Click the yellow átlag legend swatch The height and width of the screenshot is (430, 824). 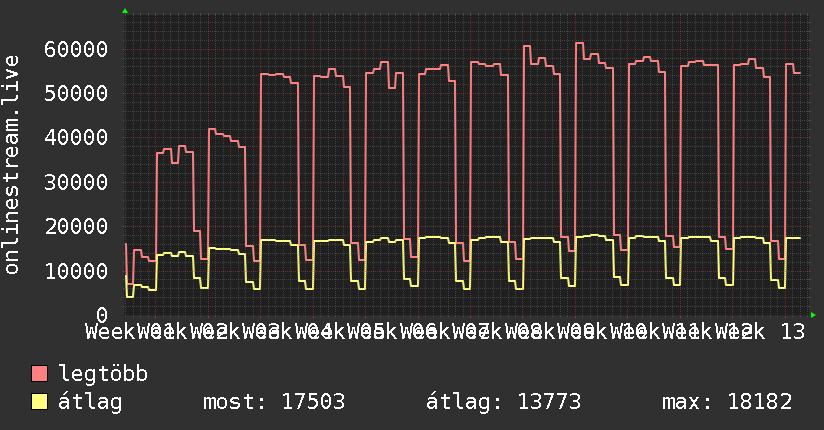[x=39, y=402]
